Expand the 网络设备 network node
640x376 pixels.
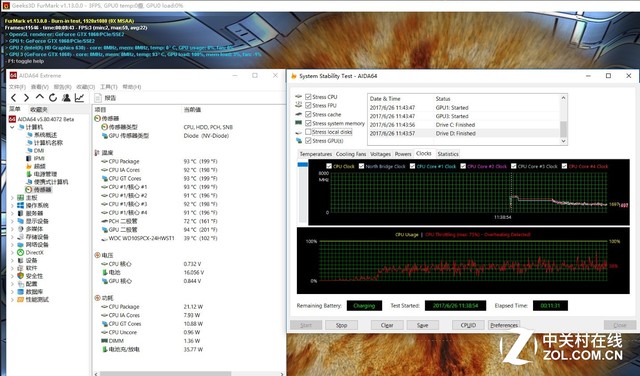(12, 245)
